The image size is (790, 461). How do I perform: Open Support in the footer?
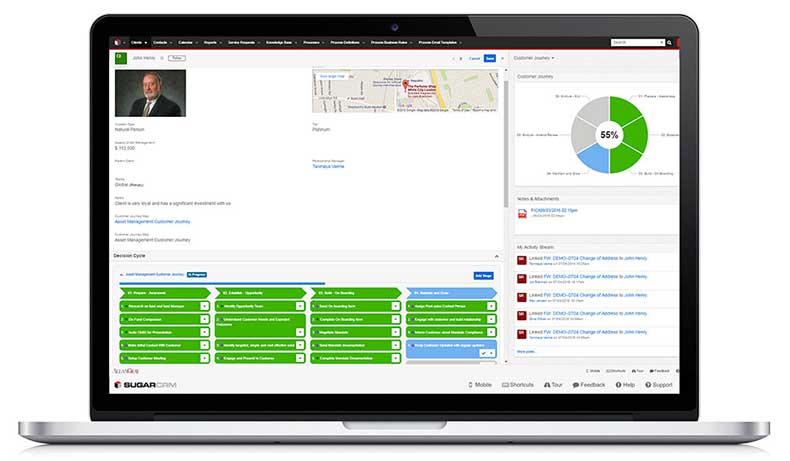(x=659, y=385)
